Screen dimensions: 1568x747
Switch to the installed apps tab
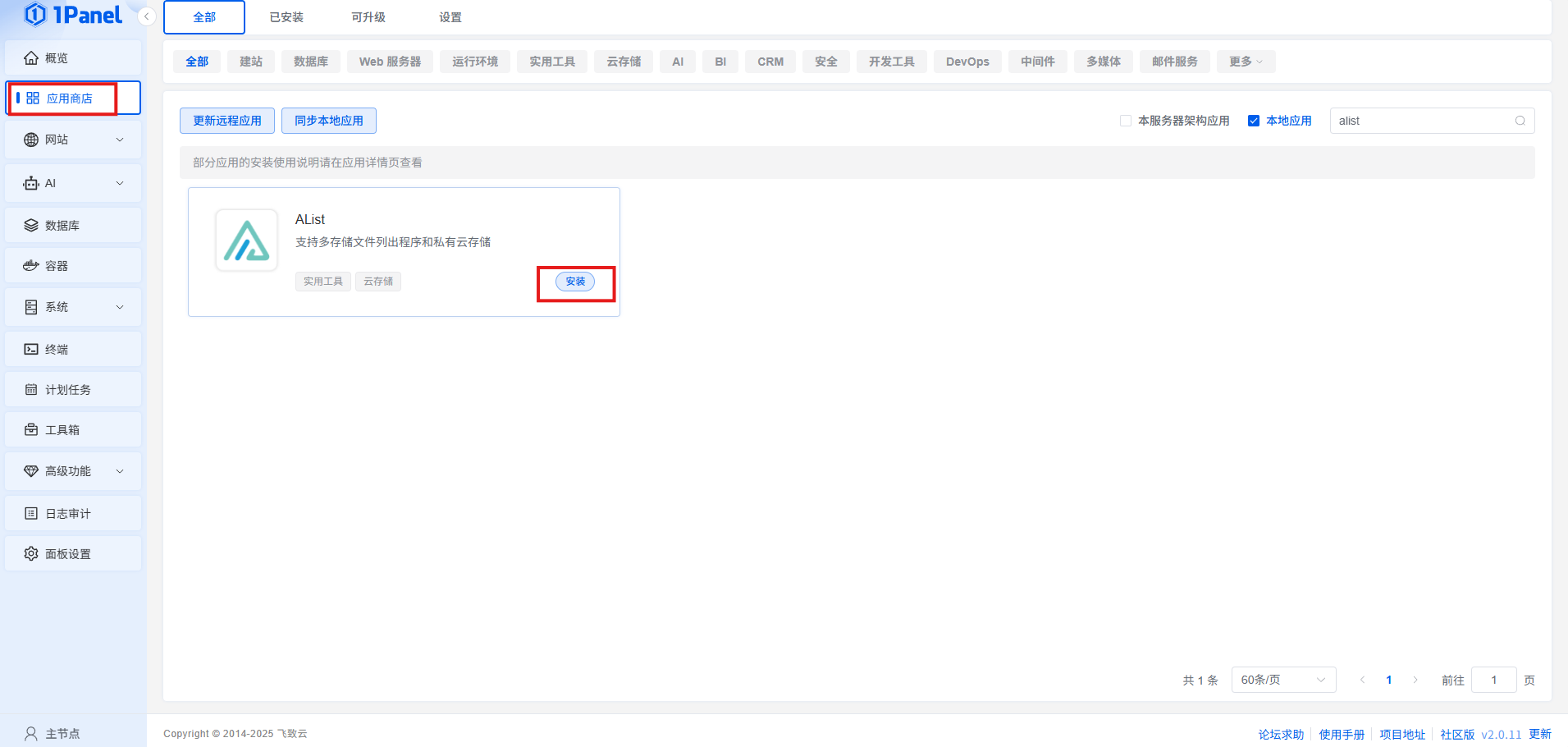point(286,17)
